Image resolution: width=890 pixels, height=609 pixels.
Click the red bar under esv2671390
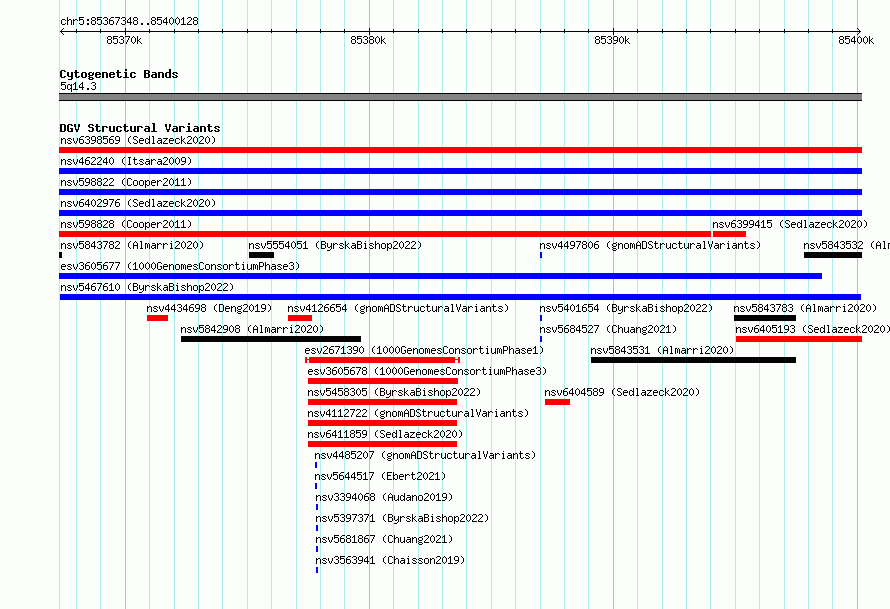382,360
